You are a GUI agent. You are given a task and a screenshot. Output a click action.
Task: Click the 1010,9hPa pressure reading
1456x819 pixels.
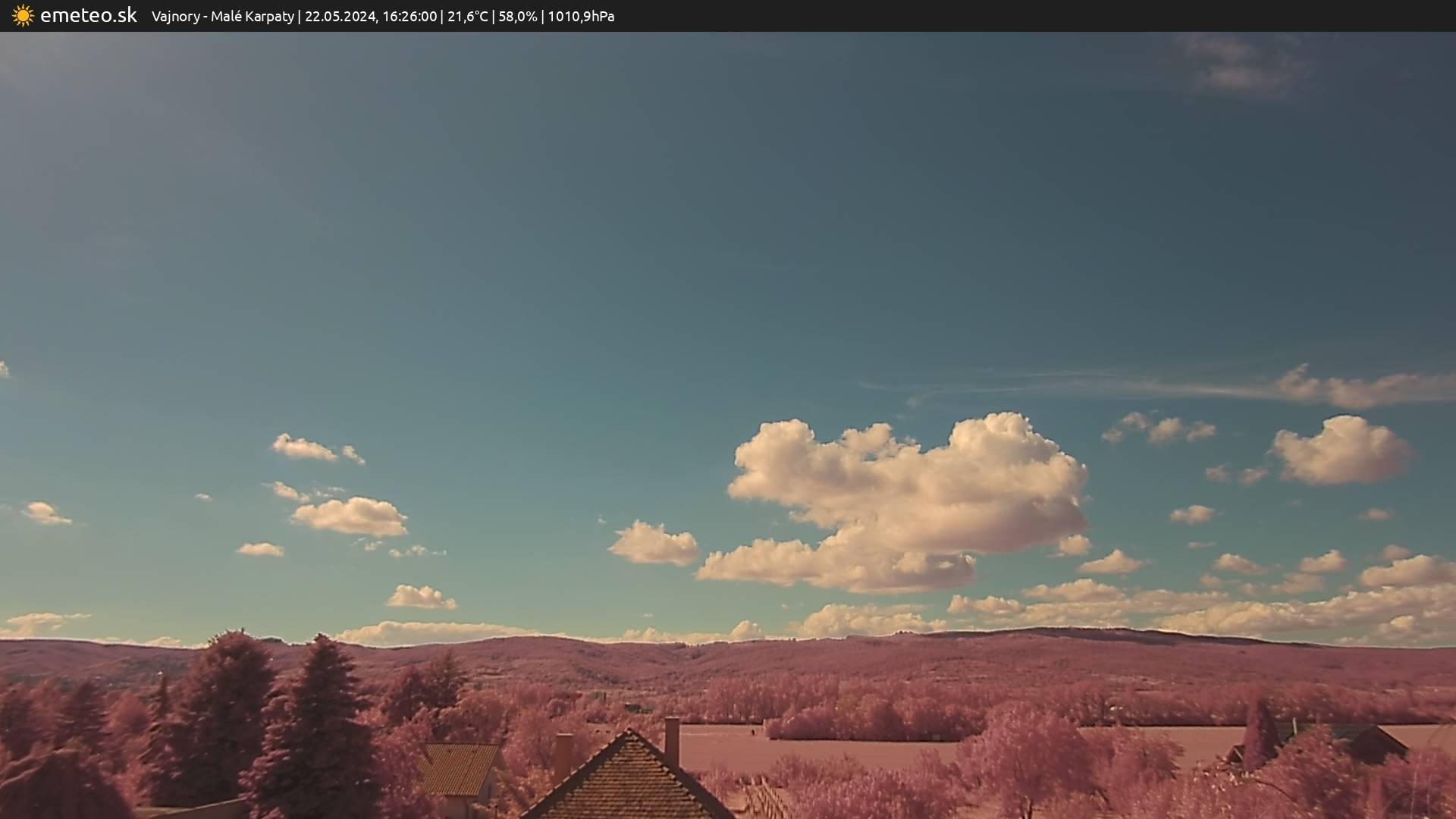tap(581, 17)
